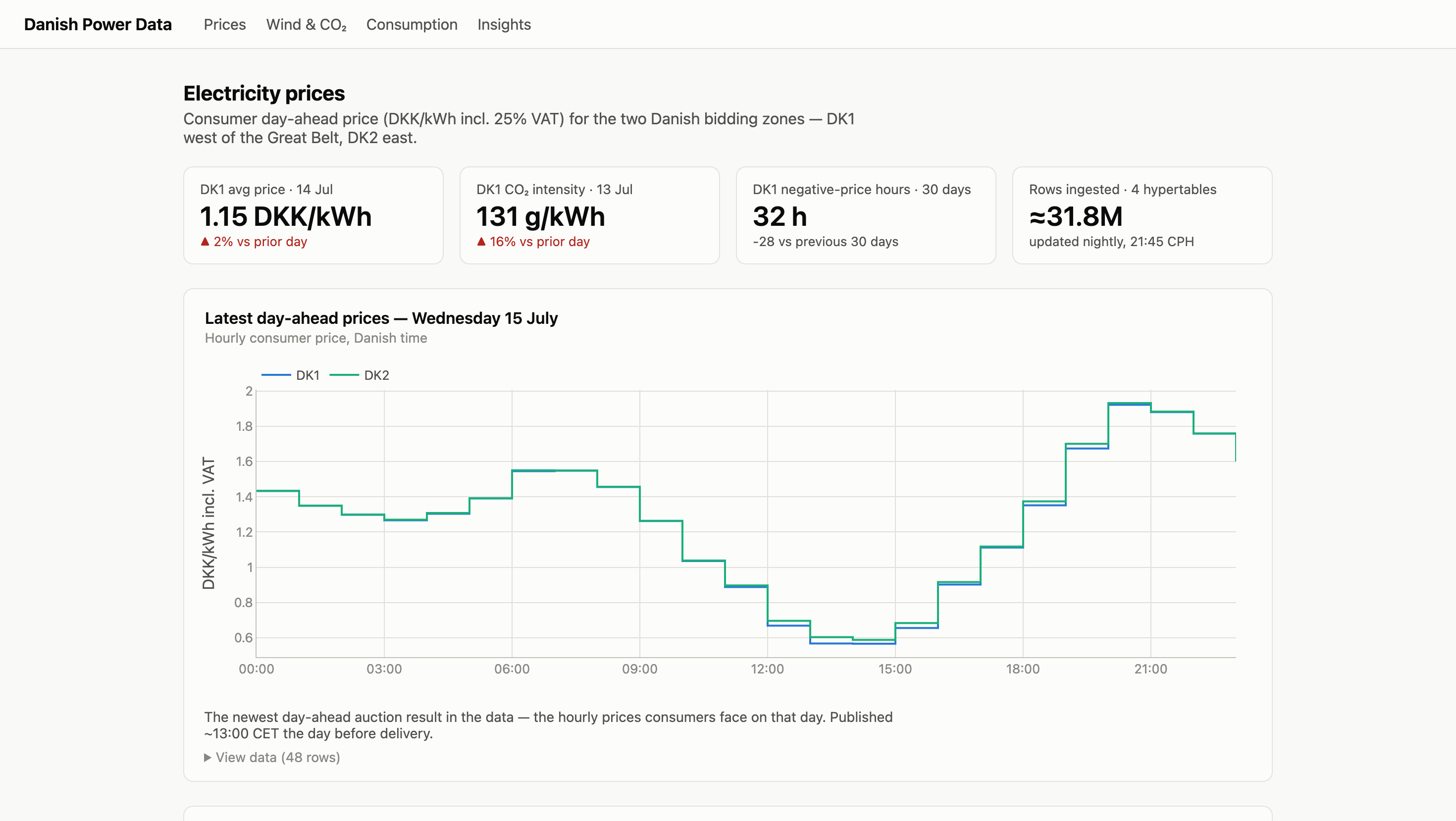This screenshot has height=821, width=1456.
Task: Click 'Latest day-ahead prices — Wednesday 15 July' title
Action: point(381,318)
